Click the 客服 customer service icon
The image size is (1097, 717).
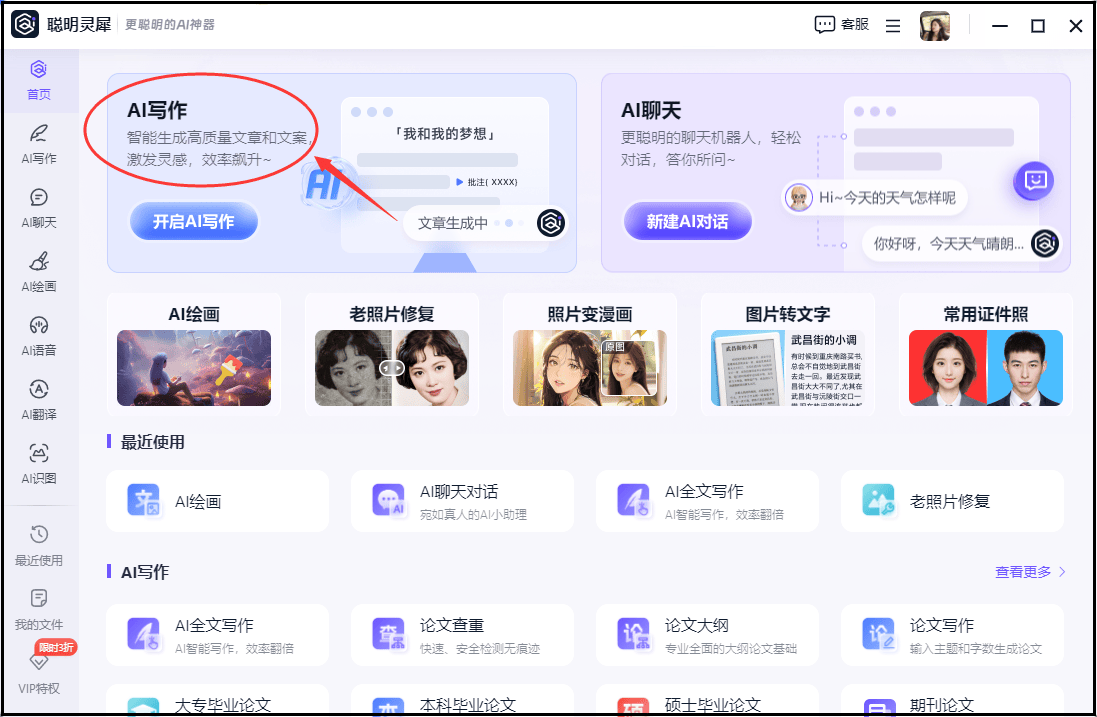click(x=826, y=25)
